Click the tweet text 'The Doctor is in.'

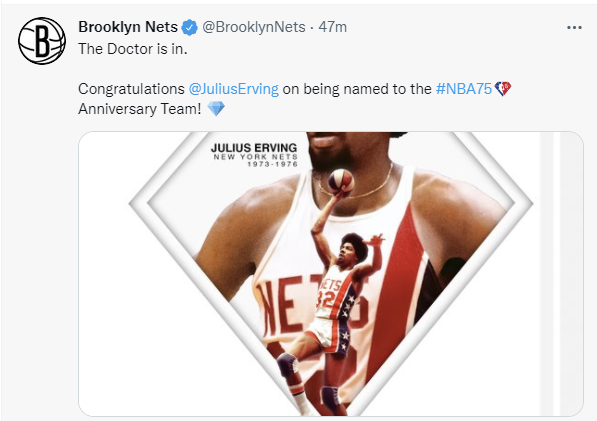pos(133,49)
